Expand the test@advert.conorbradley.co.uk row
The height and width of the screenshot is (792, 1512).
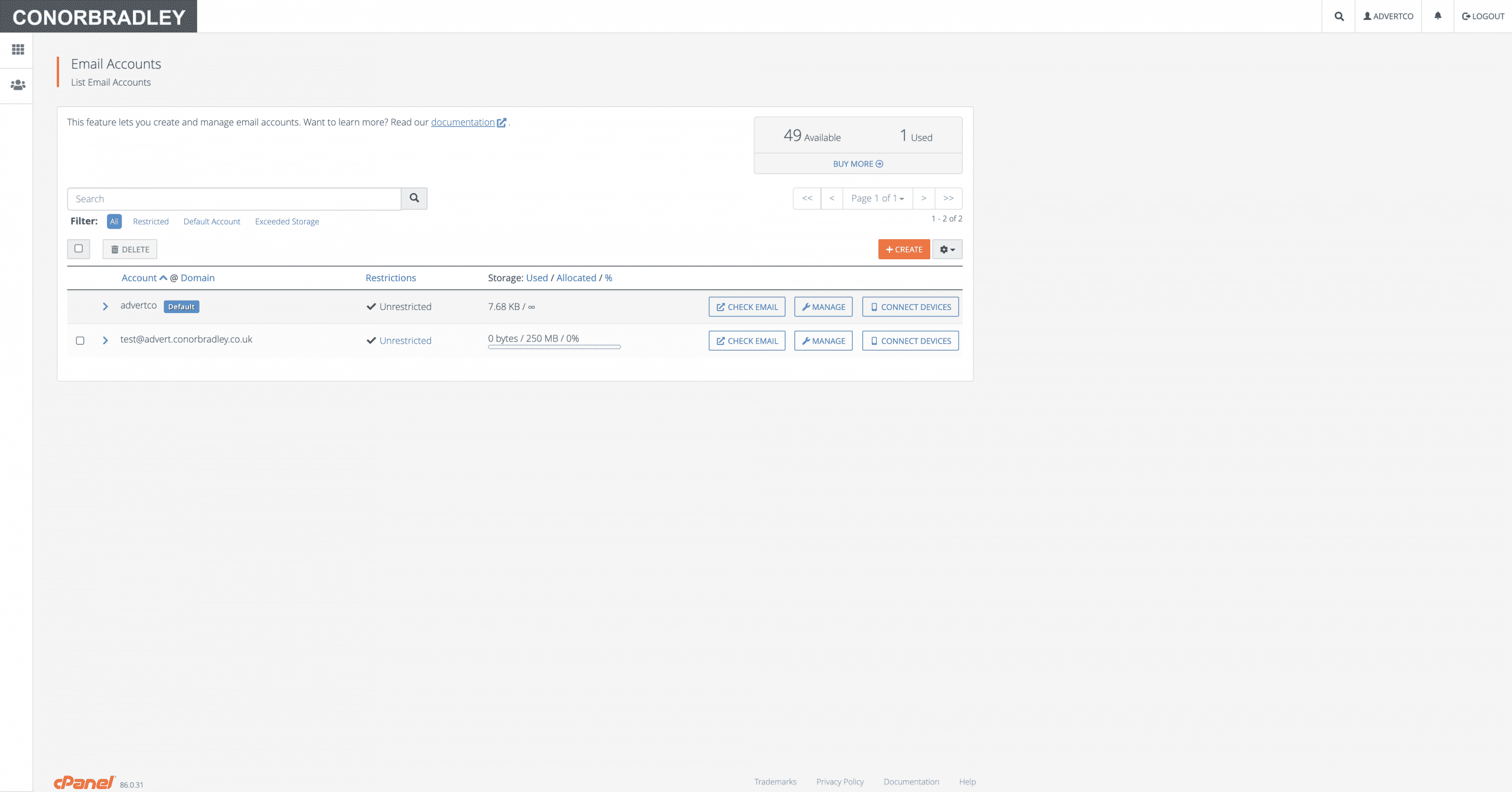[x=105, y=340]
